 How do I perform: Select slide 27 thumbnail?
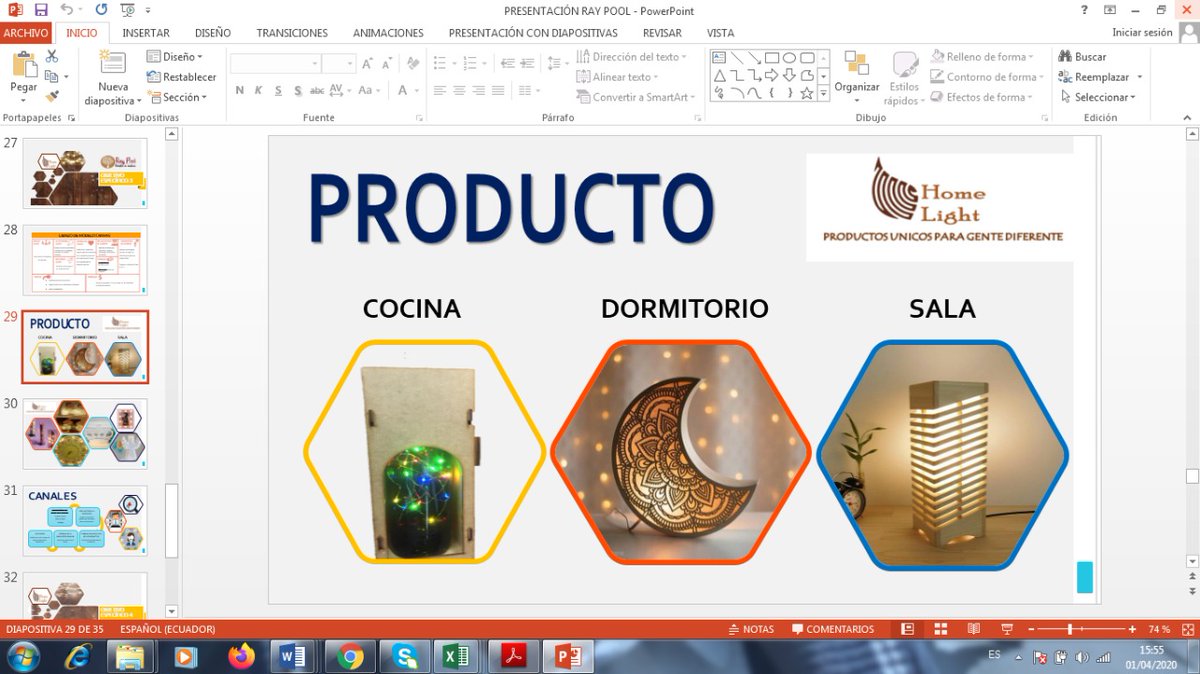coord(85,173)
